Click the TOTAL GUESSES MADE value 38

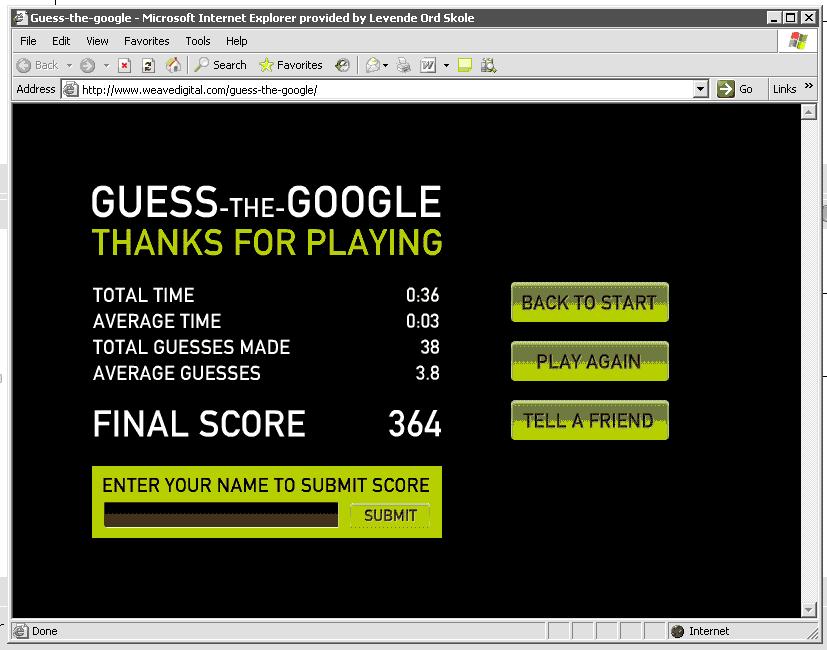(430, 347)
